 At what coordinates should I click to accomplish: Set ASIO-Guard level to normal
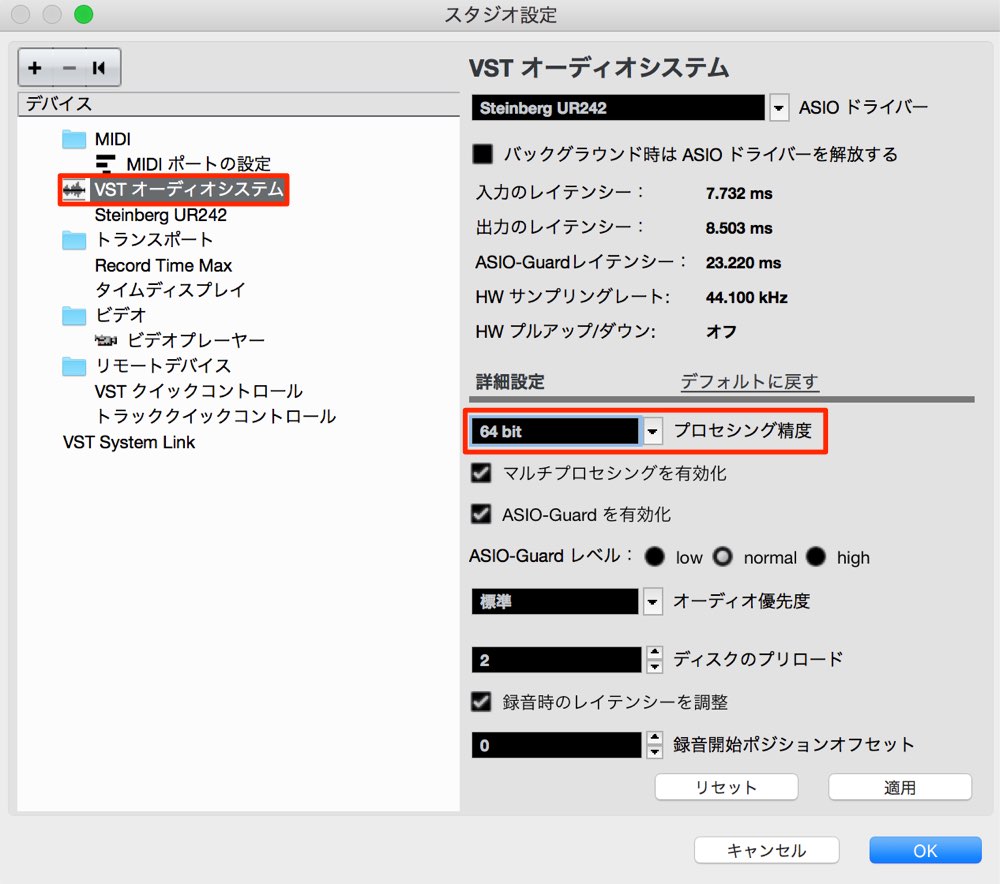723,557
